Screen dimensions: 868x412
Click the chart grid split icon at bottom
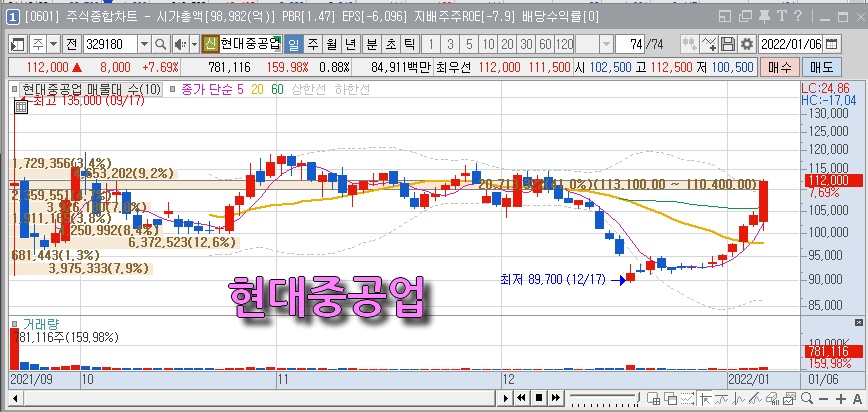pos(653,398)
